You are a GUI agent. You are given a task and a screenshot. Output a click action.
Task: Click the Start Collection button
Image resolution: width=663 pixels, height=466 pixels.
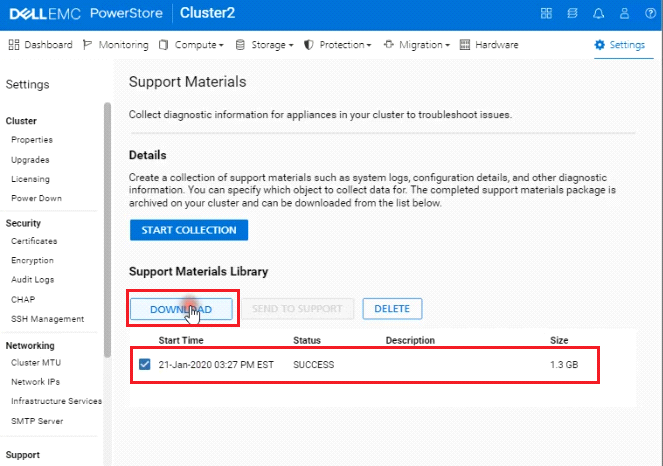click(188, 230)
